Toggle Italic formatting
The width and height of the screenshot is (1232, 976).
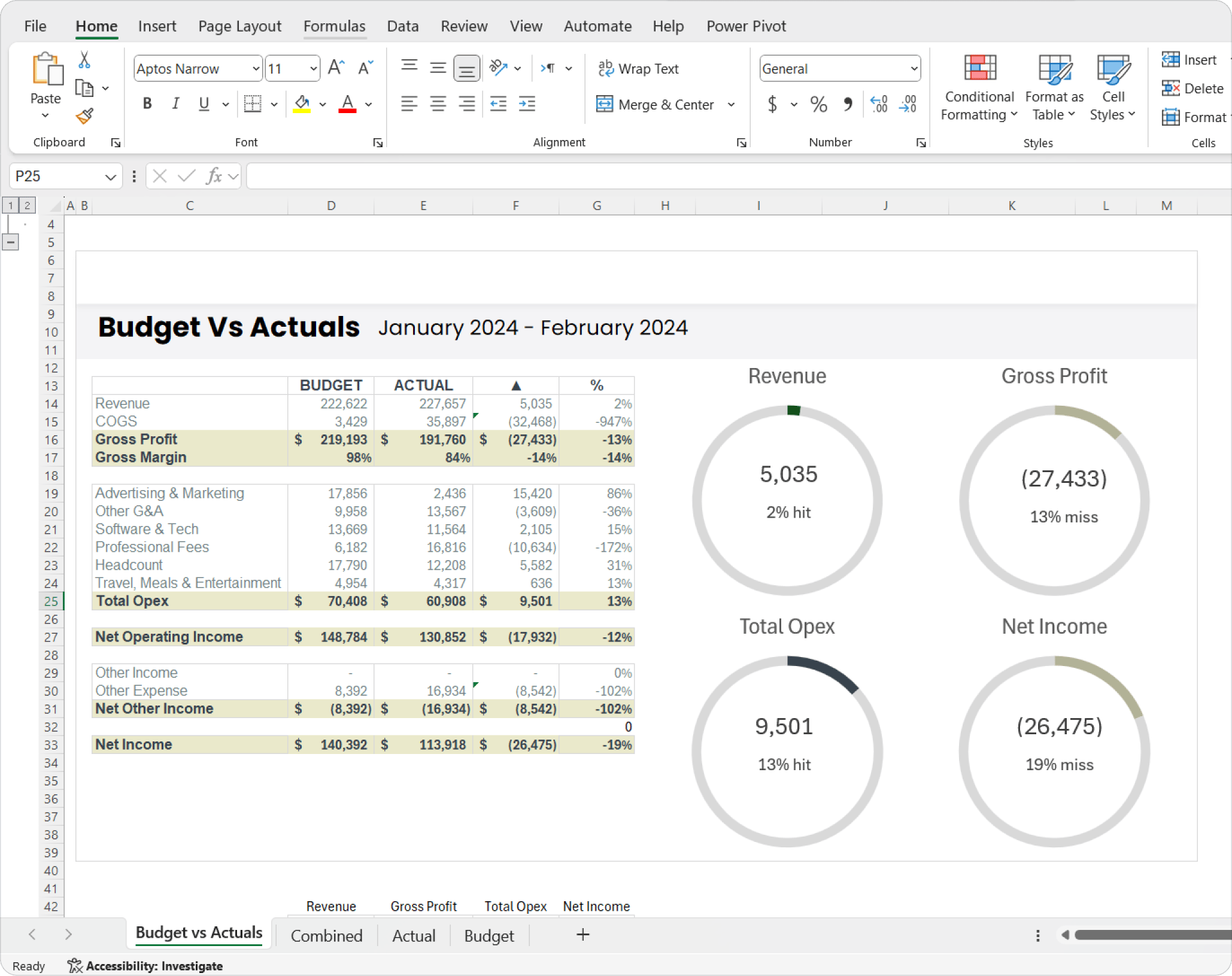point(175,104)
